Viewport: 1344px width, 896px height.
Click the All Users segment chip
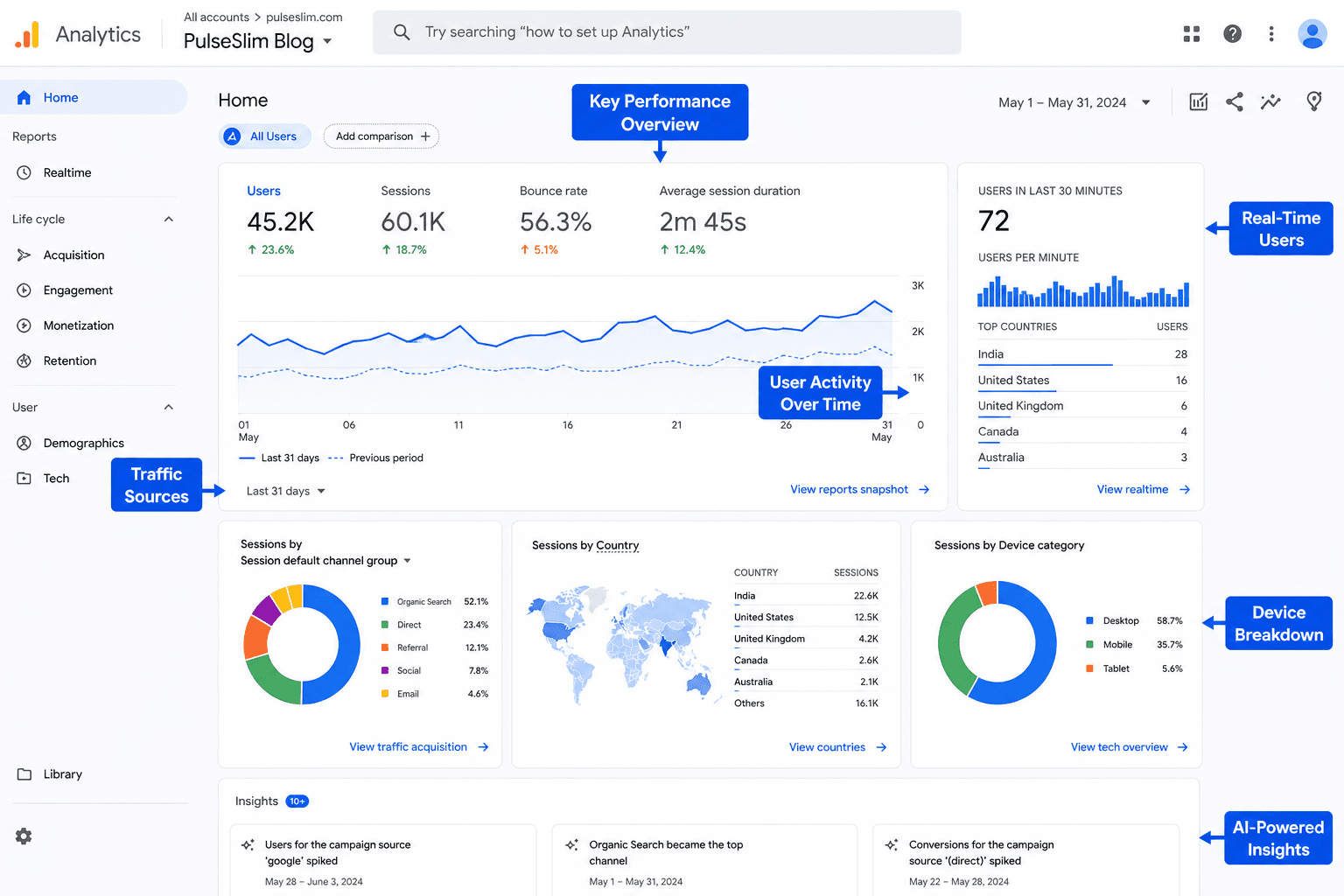click(264, 136)
